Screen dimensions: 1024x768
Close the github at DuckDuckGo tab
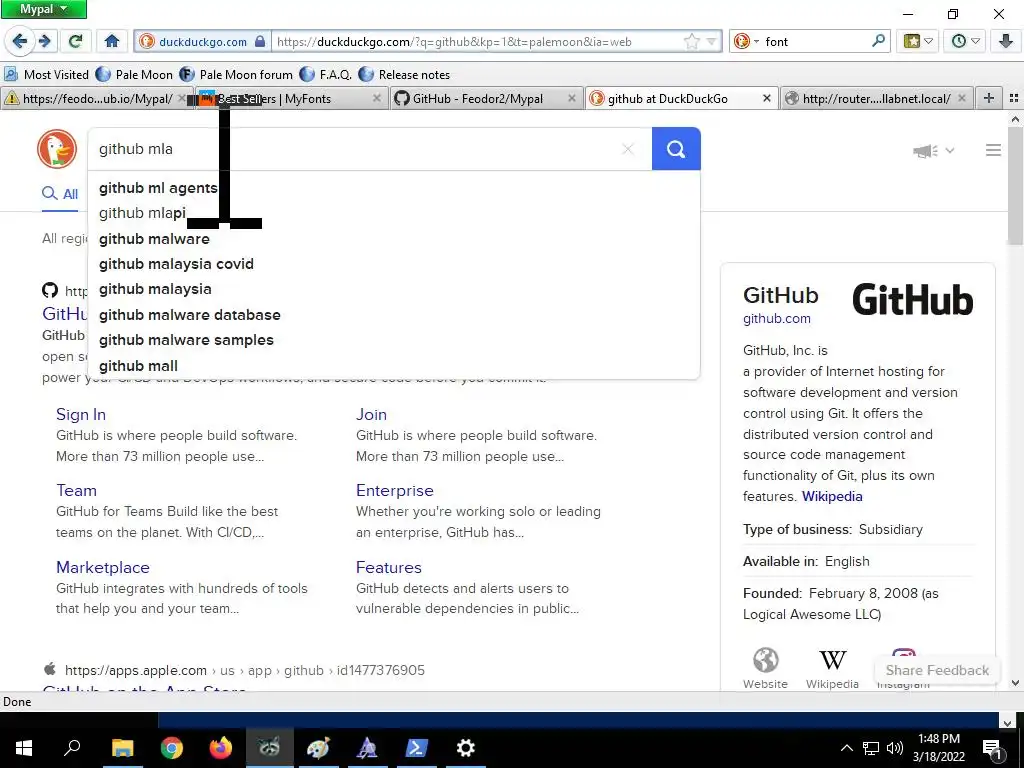[x=766, y=99]
